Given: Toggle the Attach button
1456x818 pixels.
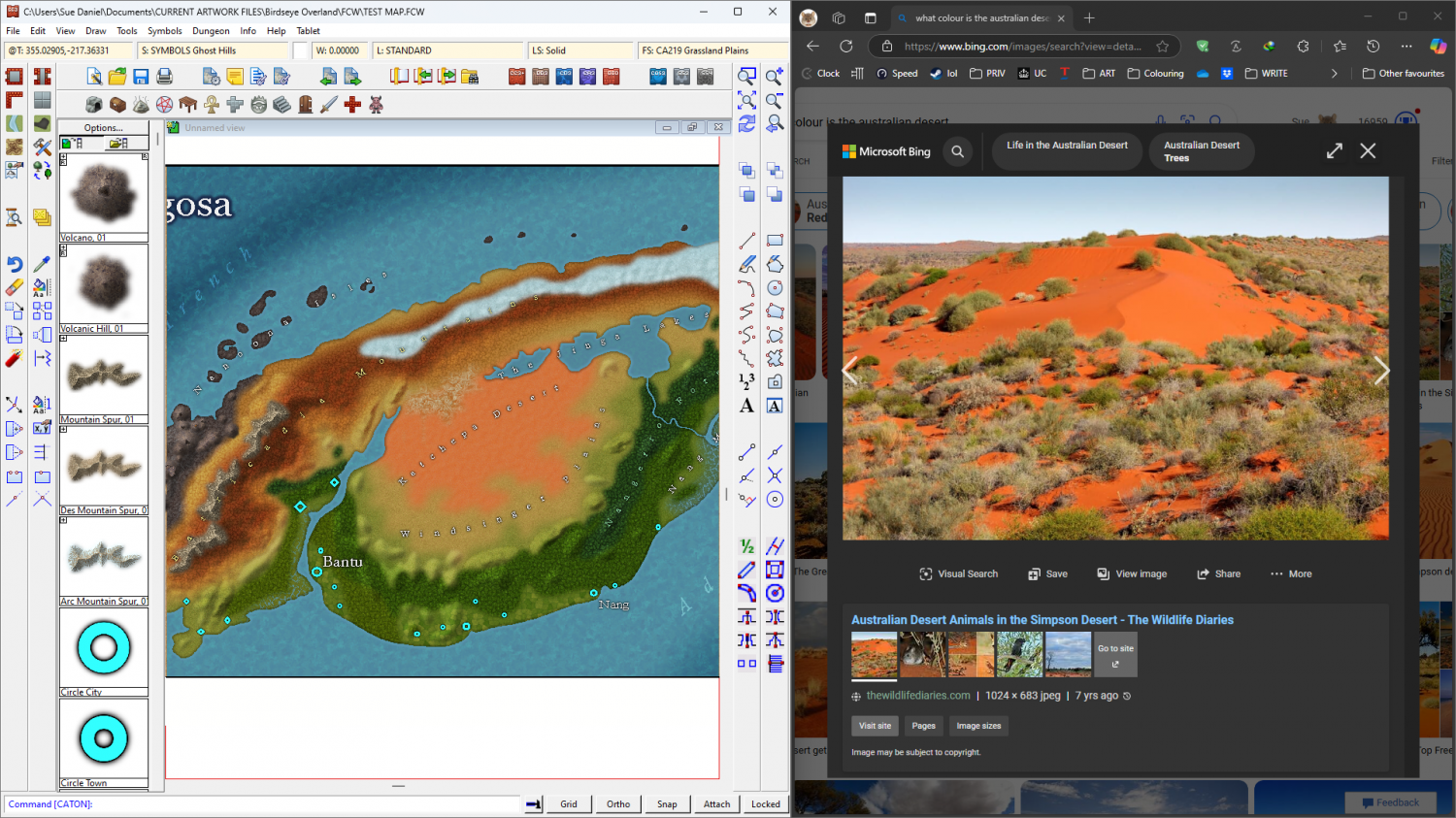Looking at the screenshot, I should (716, 803).
